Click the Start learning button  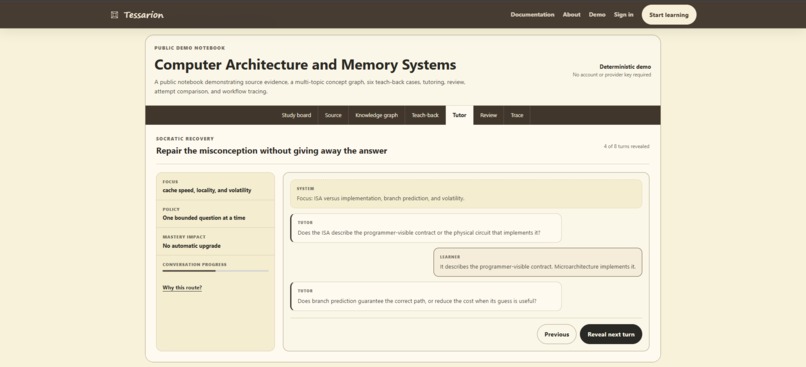point(668,15)
